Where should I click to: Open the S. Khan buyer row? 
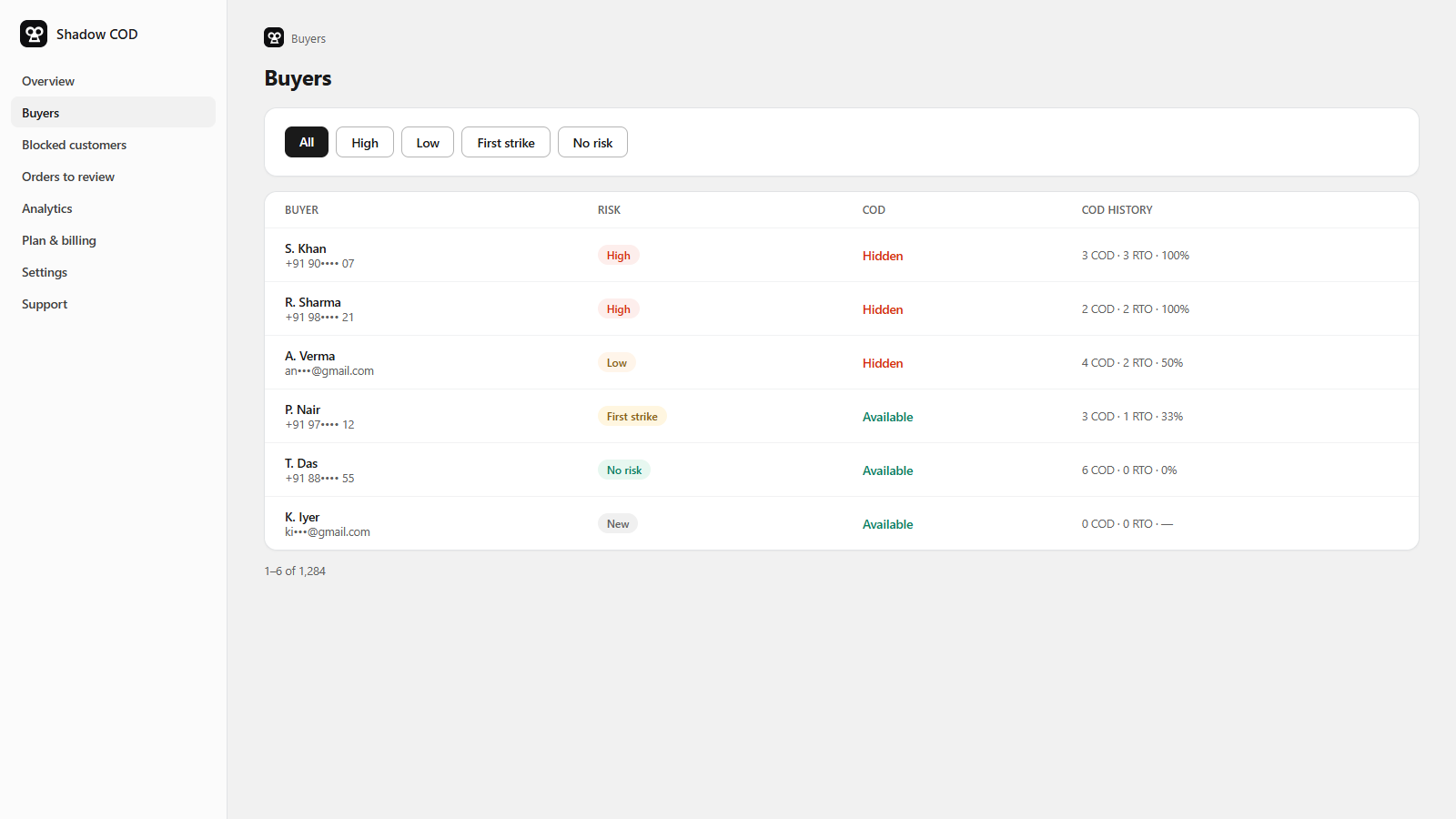pos(842,255)
